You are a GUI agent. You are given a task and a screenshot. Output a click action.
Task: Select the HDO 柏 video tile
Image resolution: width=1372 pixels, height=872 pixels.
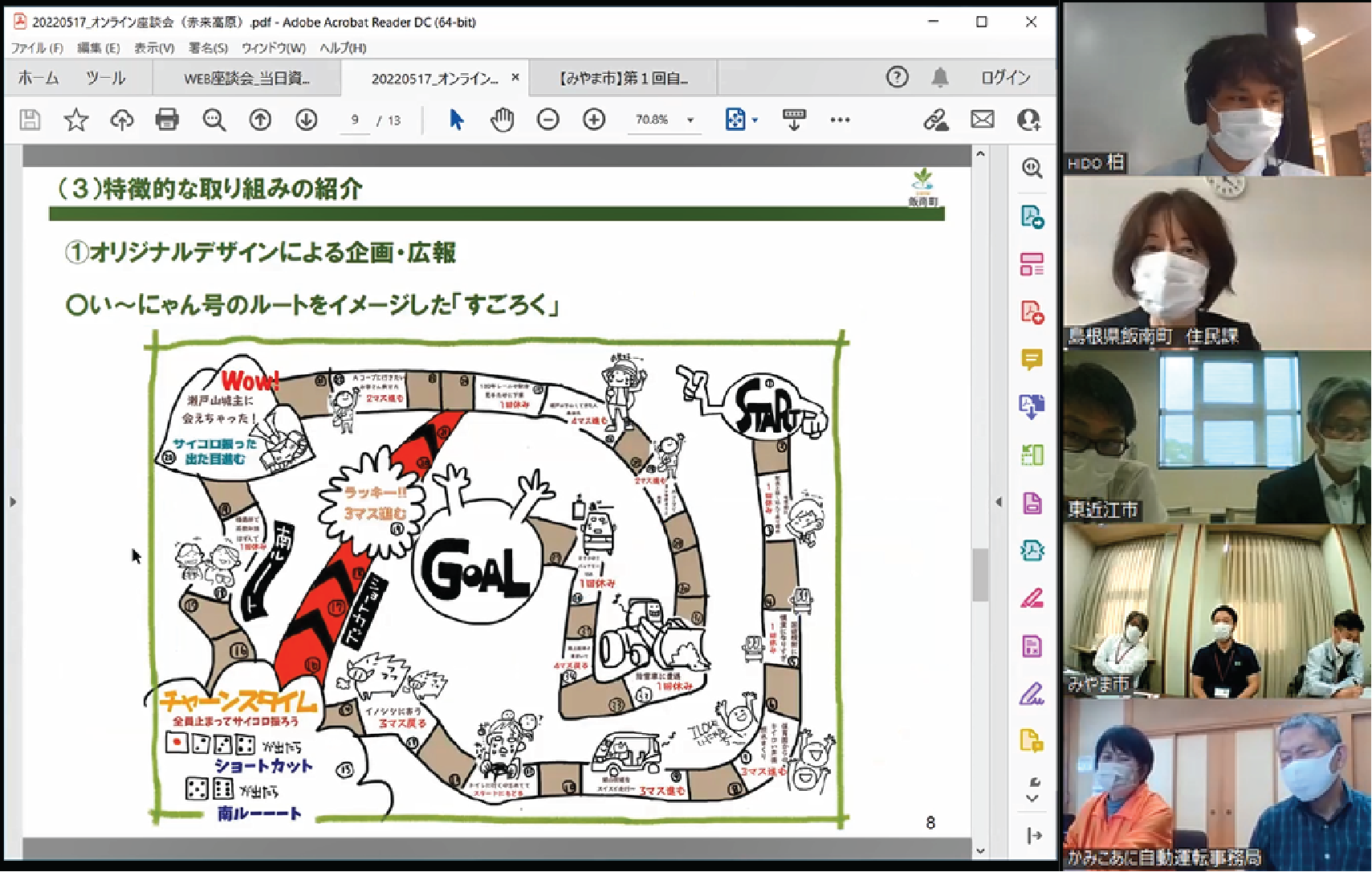(x=1217, y=88)
